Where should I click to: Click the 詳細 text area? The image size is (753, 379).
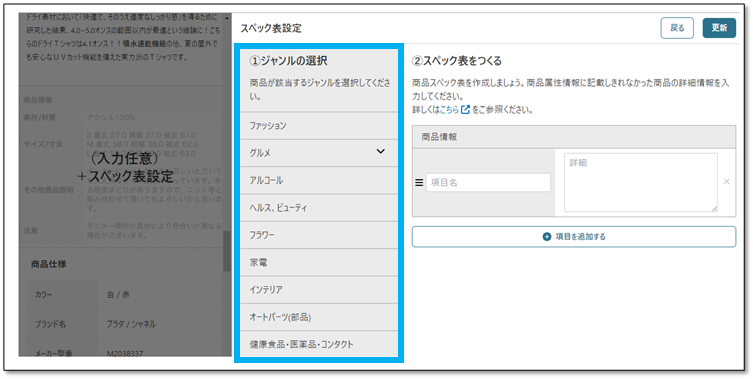[641, 183]
